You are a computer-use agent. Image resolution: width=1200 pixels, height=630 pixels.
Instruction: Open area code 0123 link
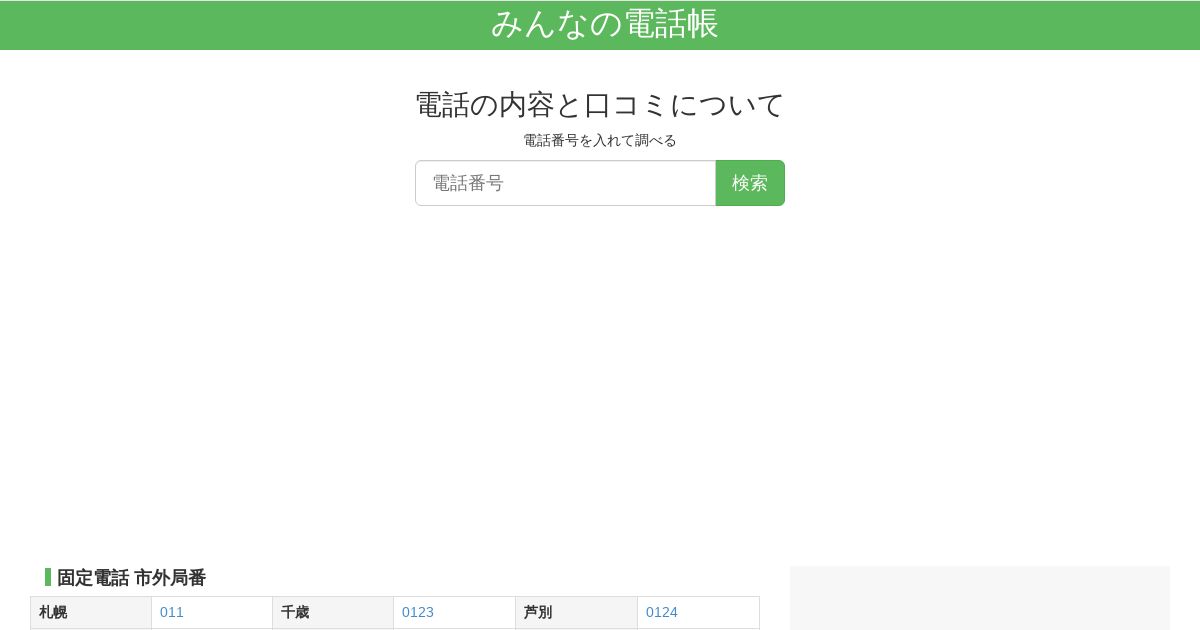[x=418, y=612]
